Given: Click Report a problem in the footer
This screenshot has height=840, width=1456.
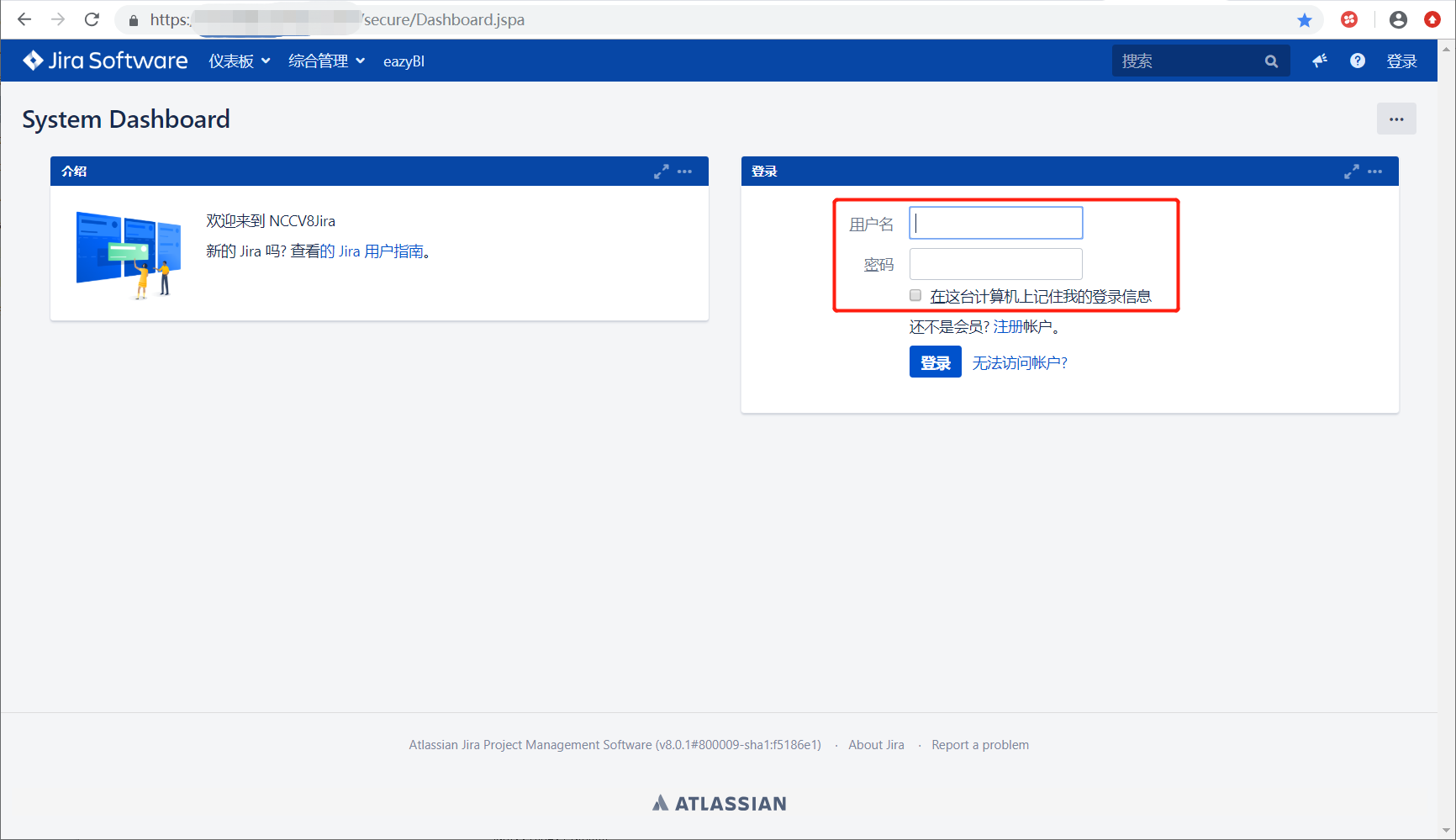Looking at the screenshot, I should tap(980, 745).
